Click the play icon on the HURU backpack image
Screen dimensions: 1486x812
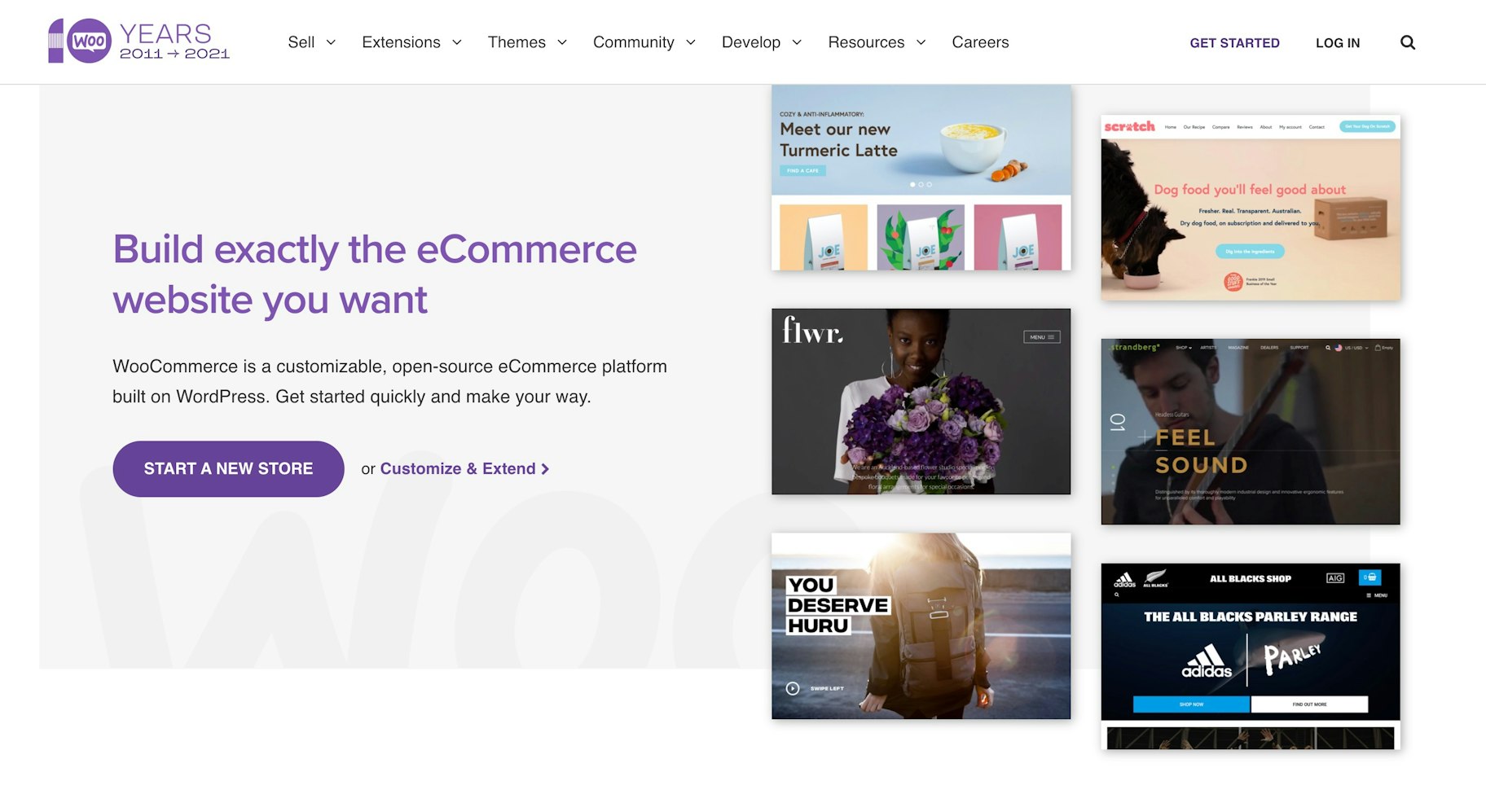(791, 687)
